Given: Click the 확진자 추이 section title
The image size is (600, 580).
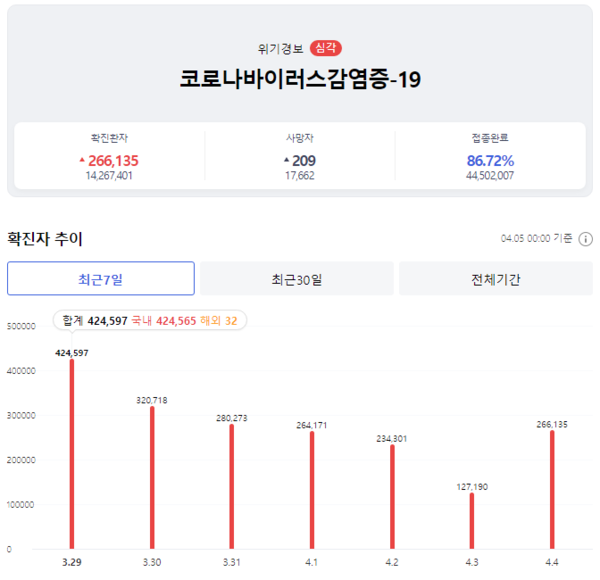Looking at the screenshot, I should [x=45, y=239].
